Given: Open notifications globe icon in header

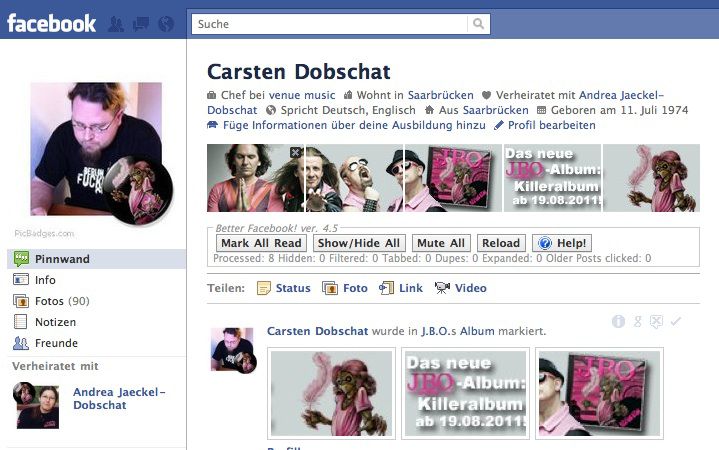Looking at the screenshot, I should coord(166,24).
